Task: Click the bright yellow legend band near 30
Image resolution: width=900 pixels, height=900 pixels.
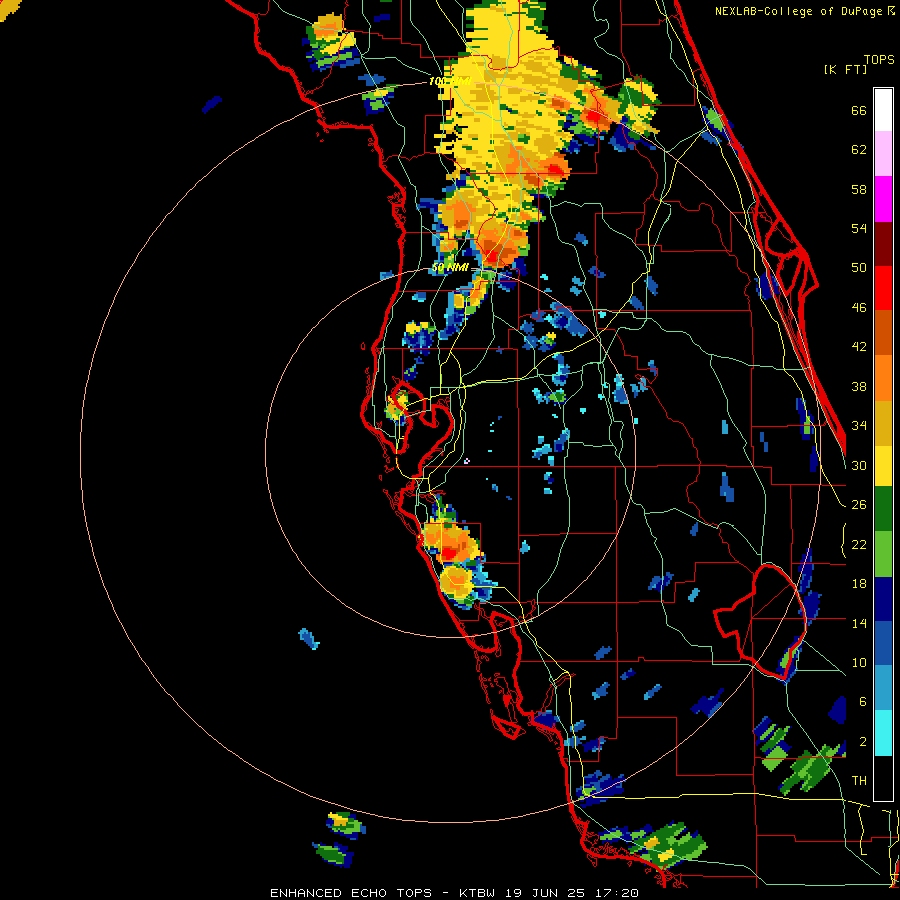Action: click(x=883, y=465)
